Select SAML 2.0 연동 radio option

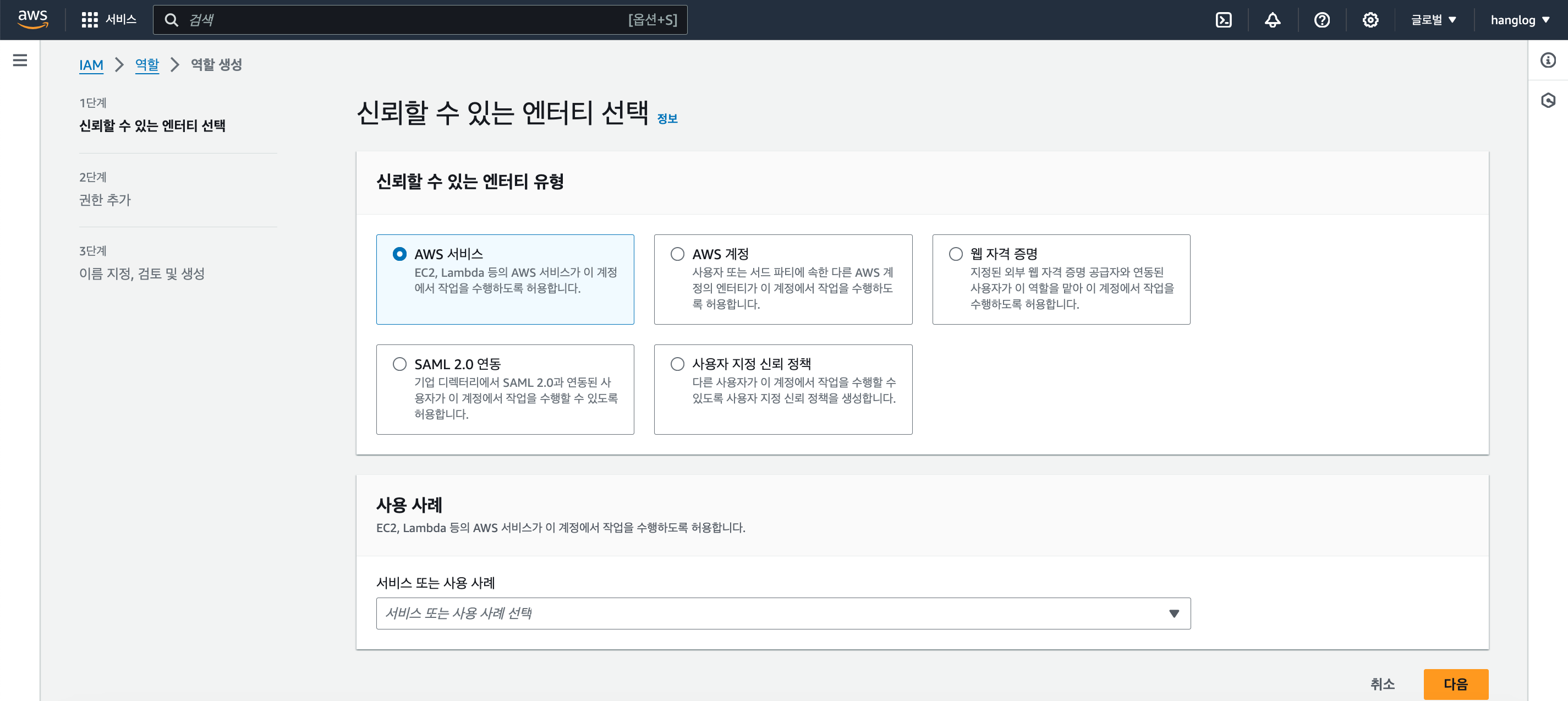coord(399,364)
